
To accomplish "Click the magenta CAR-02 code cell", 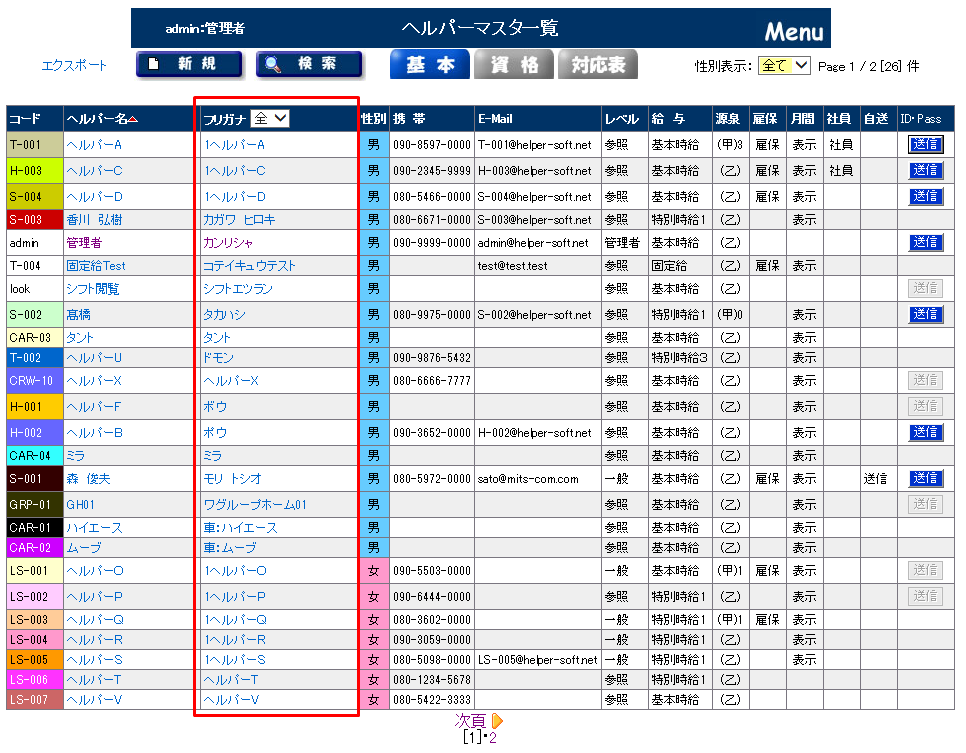I will [34, 548].
